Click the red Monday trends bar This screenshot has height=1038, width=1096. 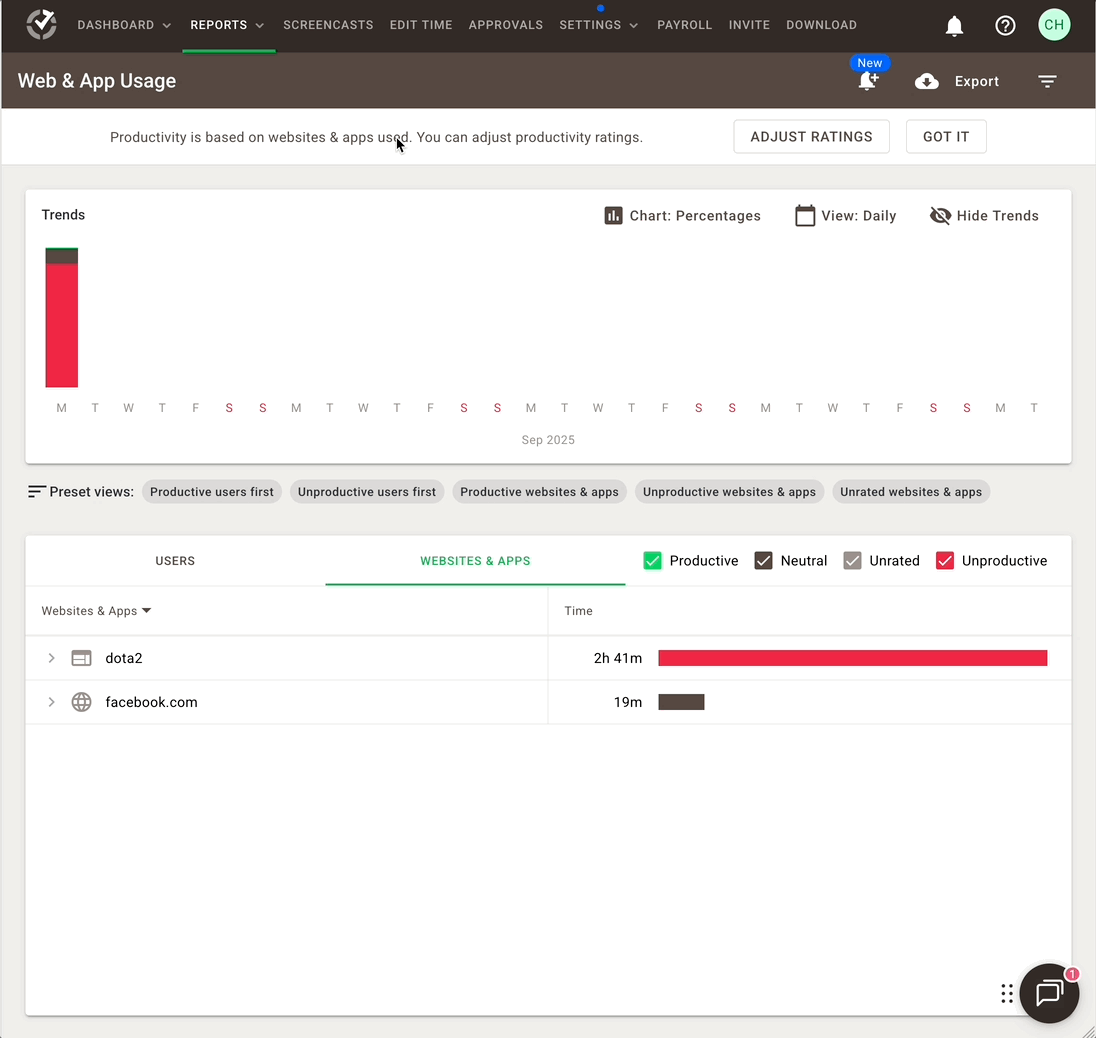[62, 325]
